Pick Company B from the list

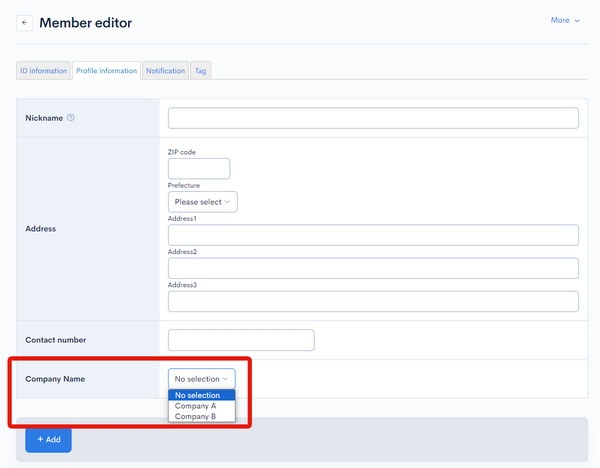(x=202, y=416)
